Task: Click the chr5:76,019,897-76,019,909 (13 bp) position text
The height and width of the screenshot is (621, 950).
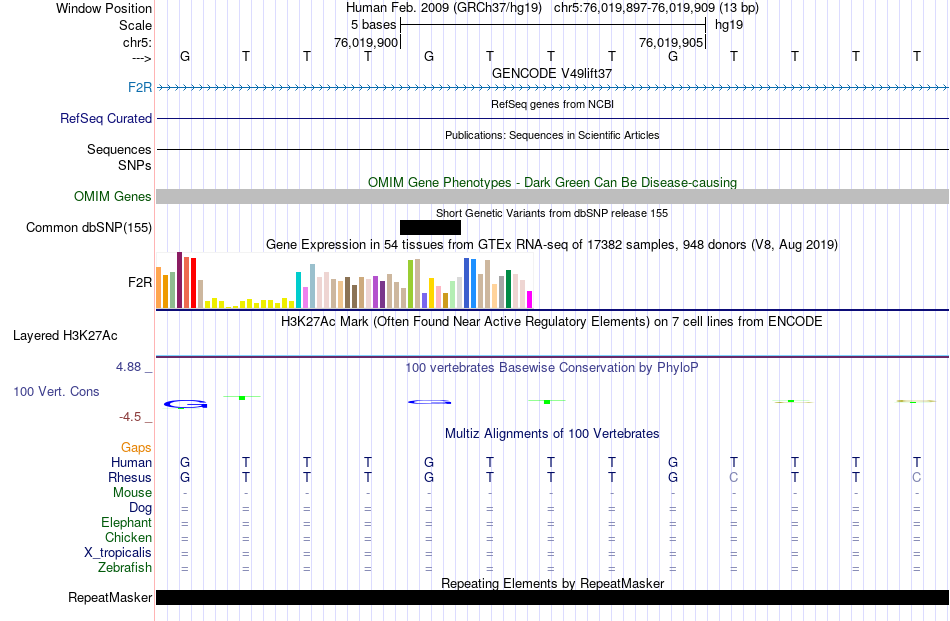Action: (656, 8)
